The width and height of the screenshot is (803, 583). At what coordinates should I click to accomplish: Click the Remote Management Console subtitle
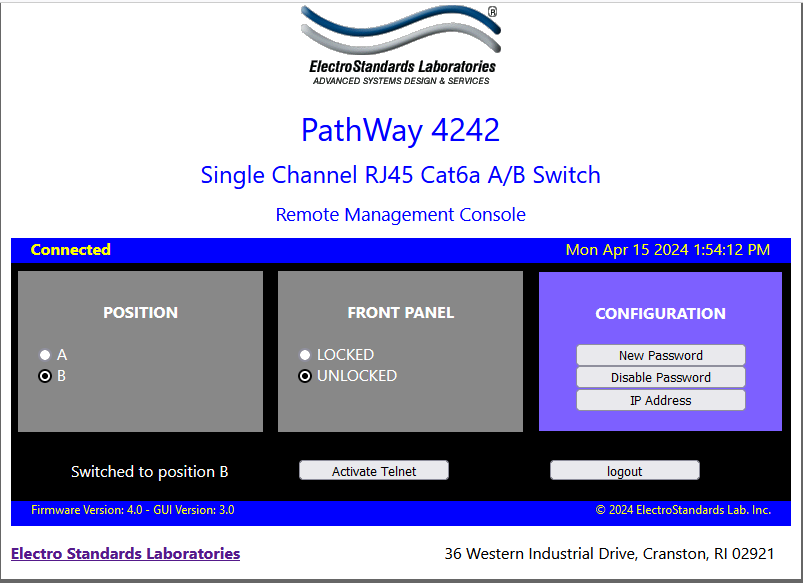(400, 215)
